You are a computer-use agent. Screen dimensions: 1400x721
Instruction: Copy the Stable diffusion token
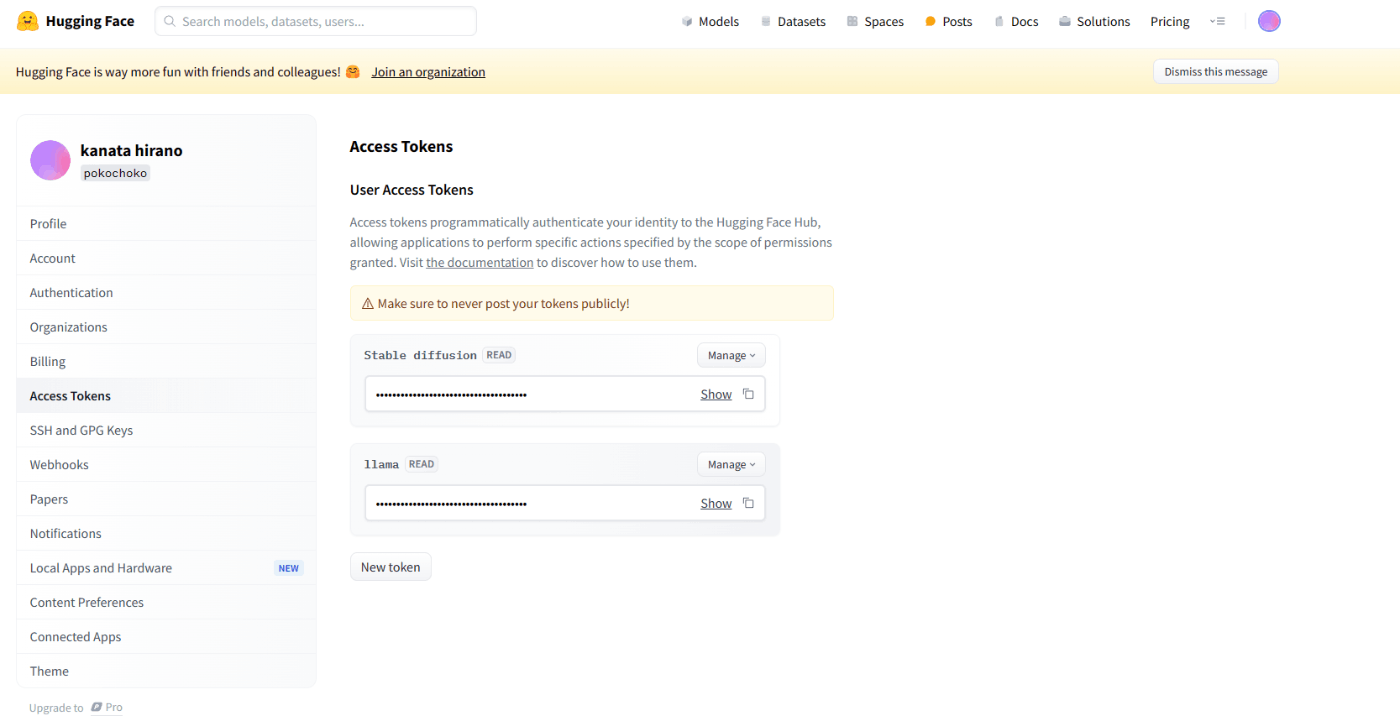748,394
